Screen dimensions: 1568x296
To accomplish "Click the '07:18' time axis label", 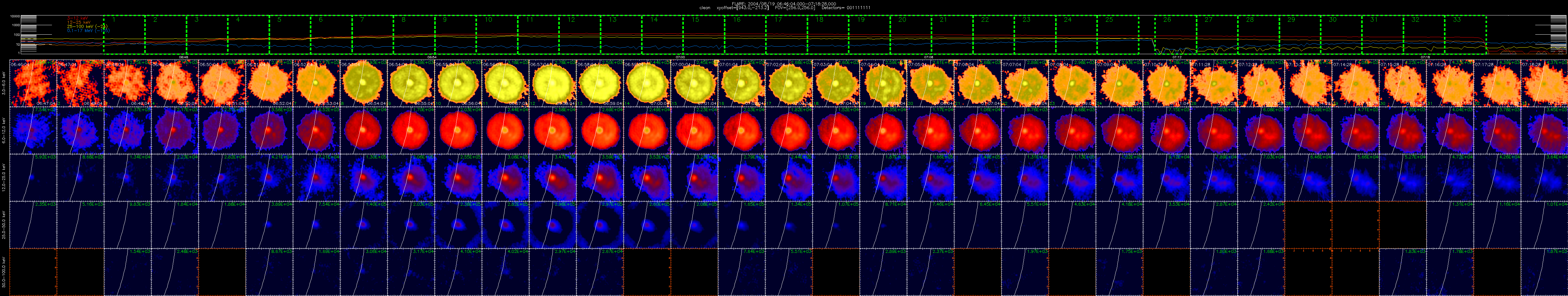I will [1425, 57].
